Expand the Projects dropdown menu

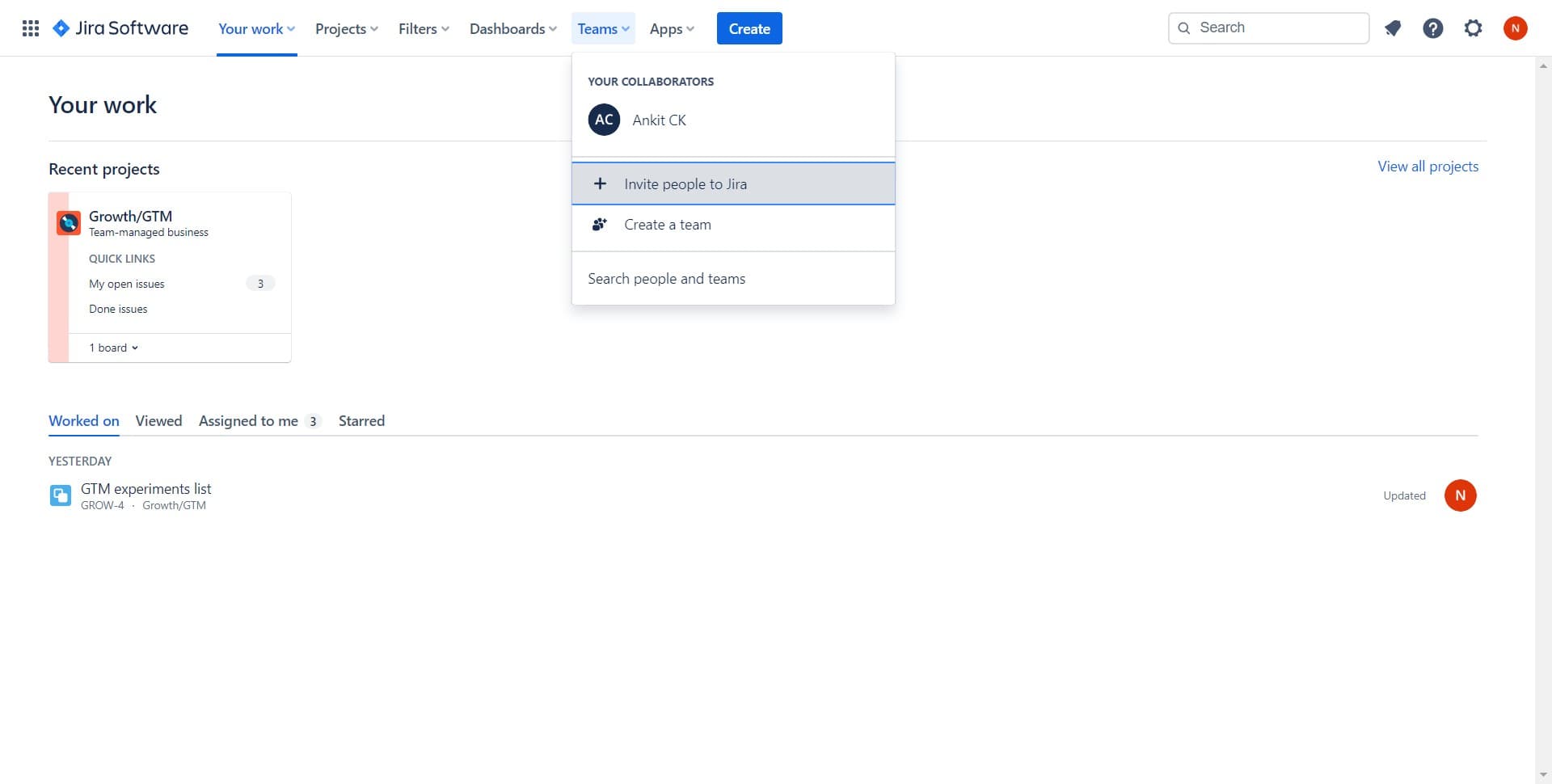point(346,28)
